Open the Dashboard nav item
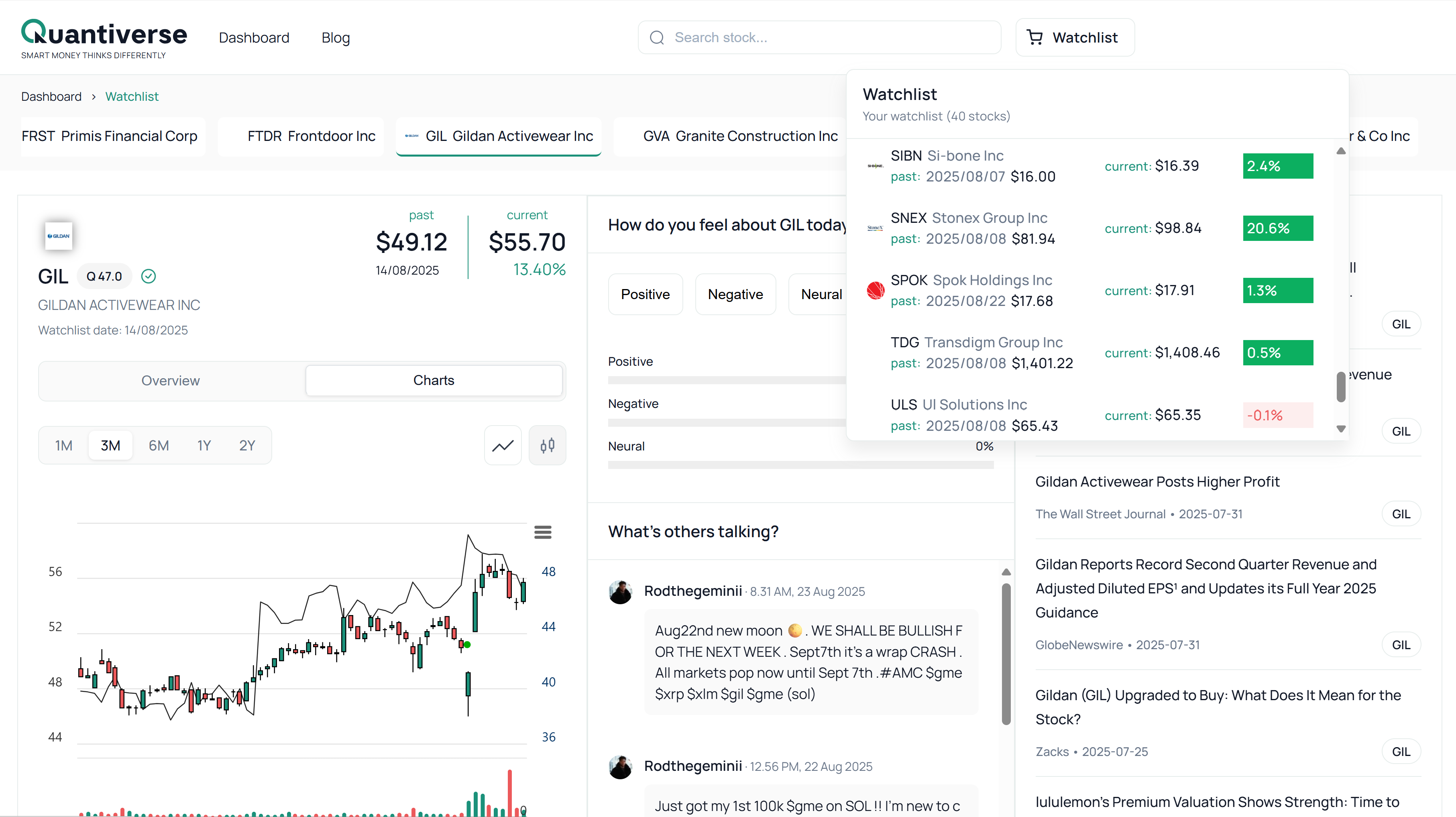 point(254,38)
